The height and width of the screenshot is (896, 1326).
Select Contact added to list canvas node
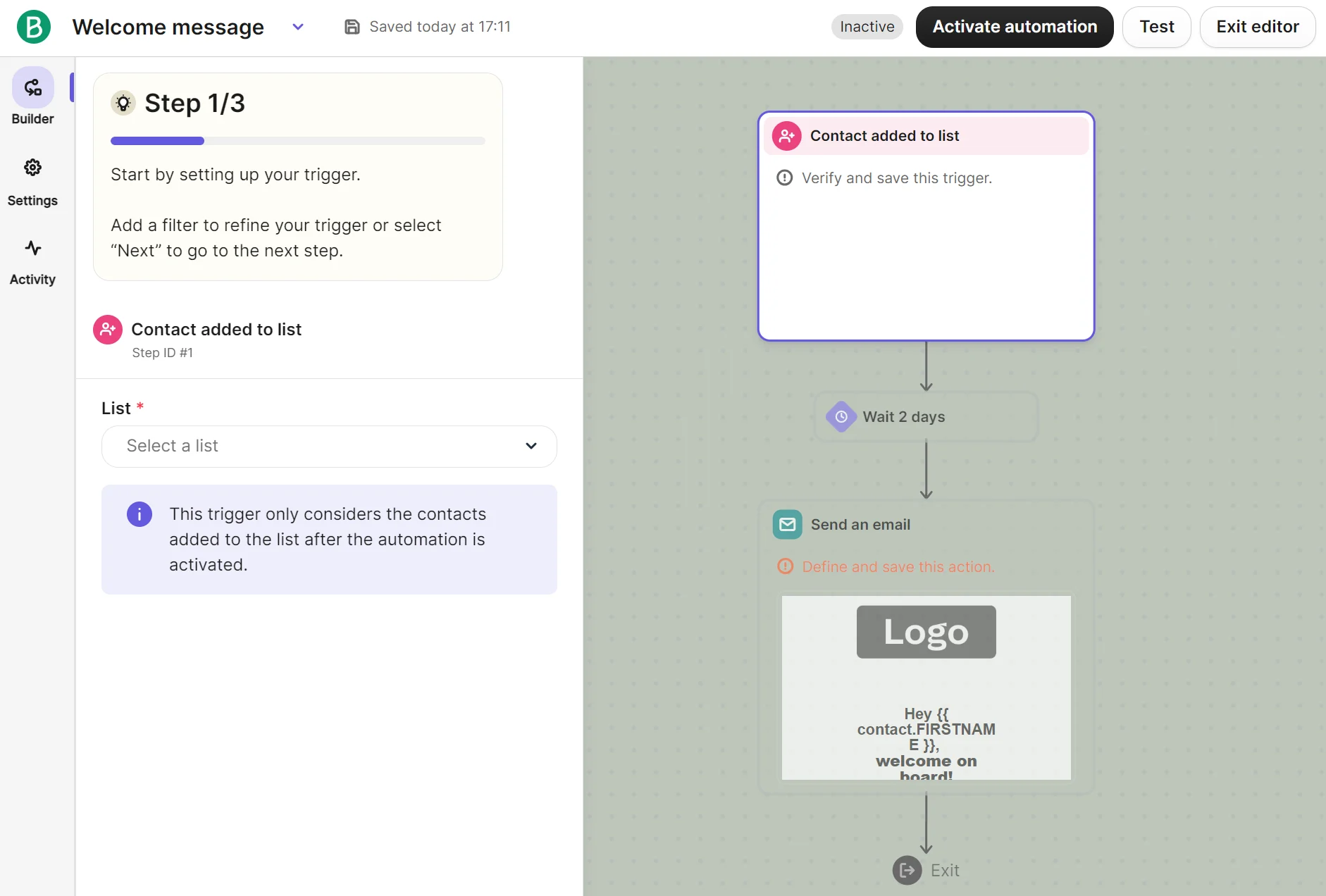[926, 226]
